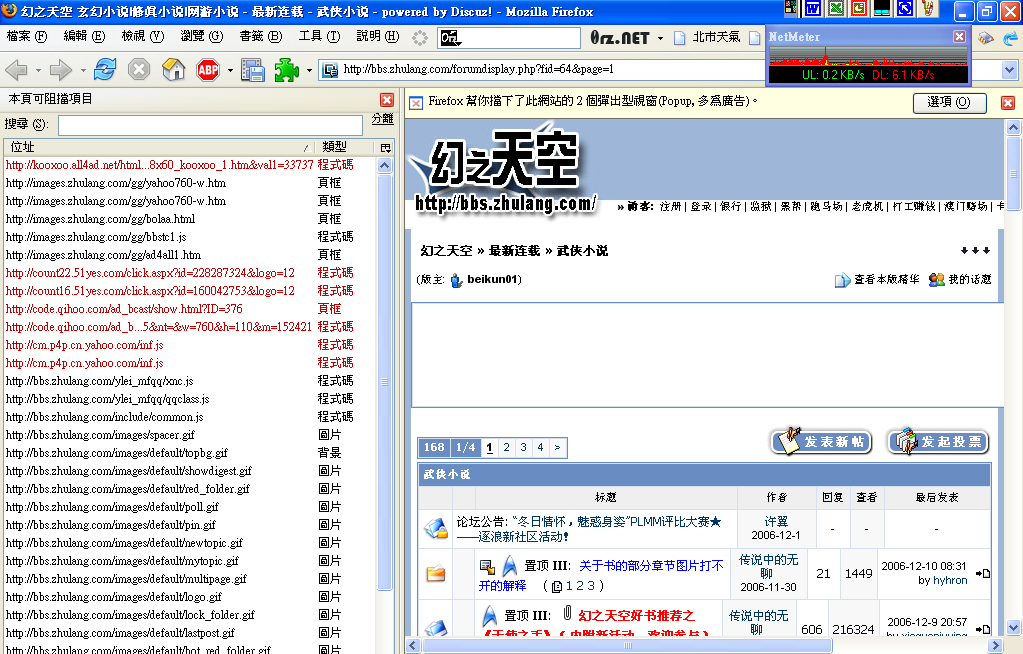The width and height of the screenshot is (1023, 654).
Task: Open the 0rz.NET toolbar dropdown
Action: click(660, 38)
